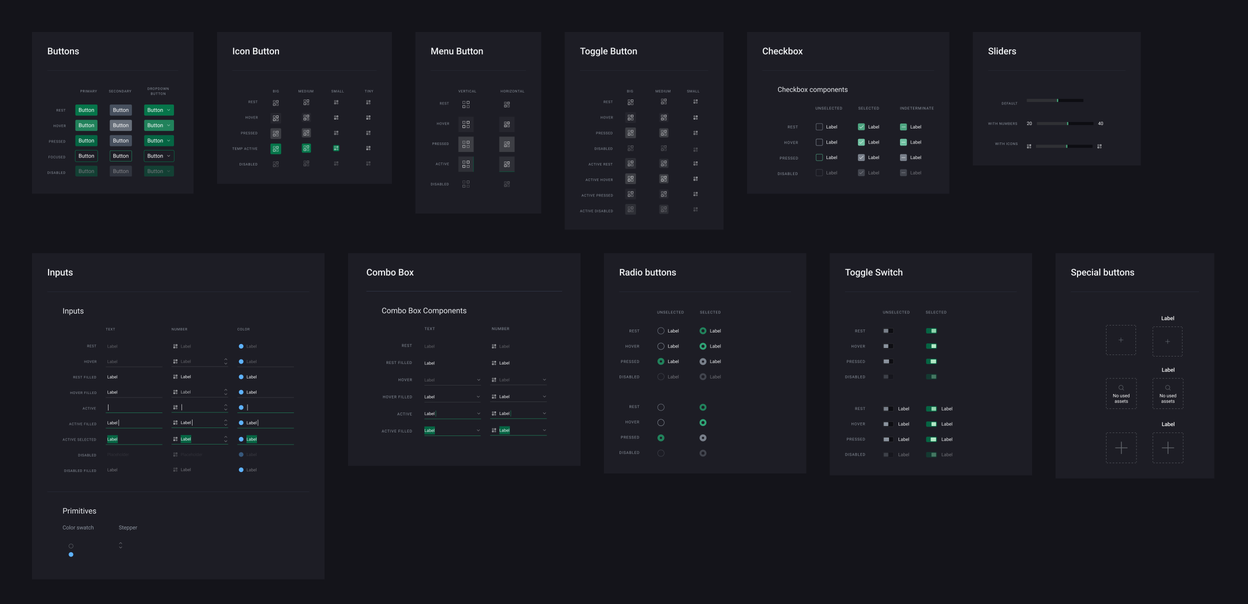
Task: Click the vertical hover Menu Button icon
Action: [x=466, y=124]
